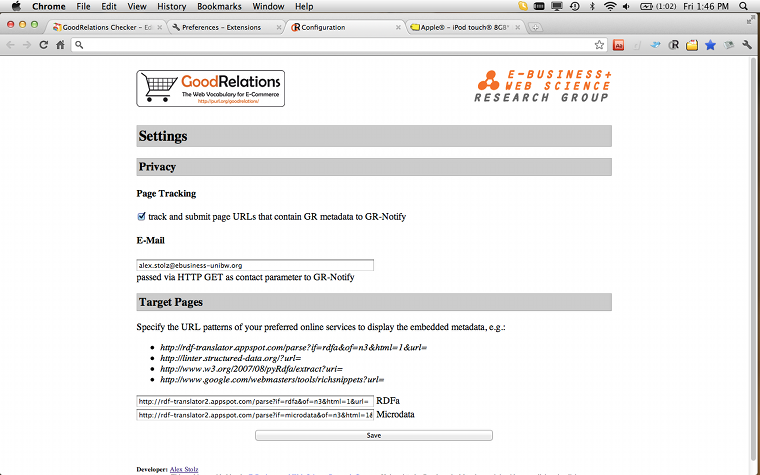Click the Page Tracking label
Image resolution: width=760 pixels, height=475 pixels.
166,193
